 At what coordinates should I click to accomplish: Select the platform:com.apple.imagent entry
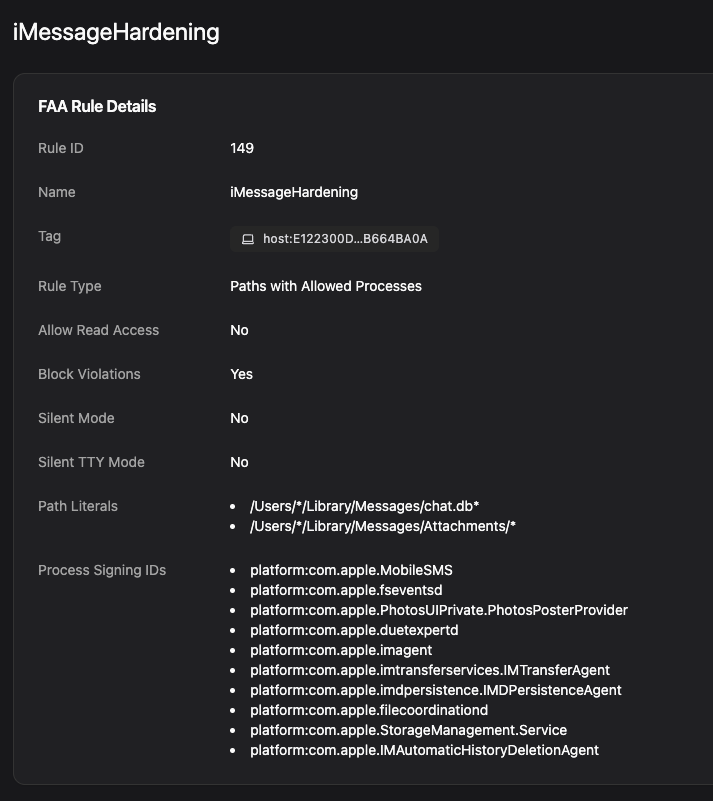tap(341, 650)
